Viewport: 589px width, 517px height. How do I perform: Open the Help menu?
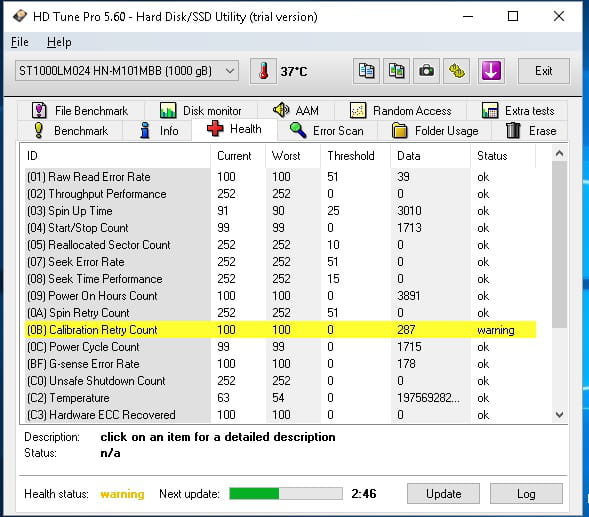point(59,42)
